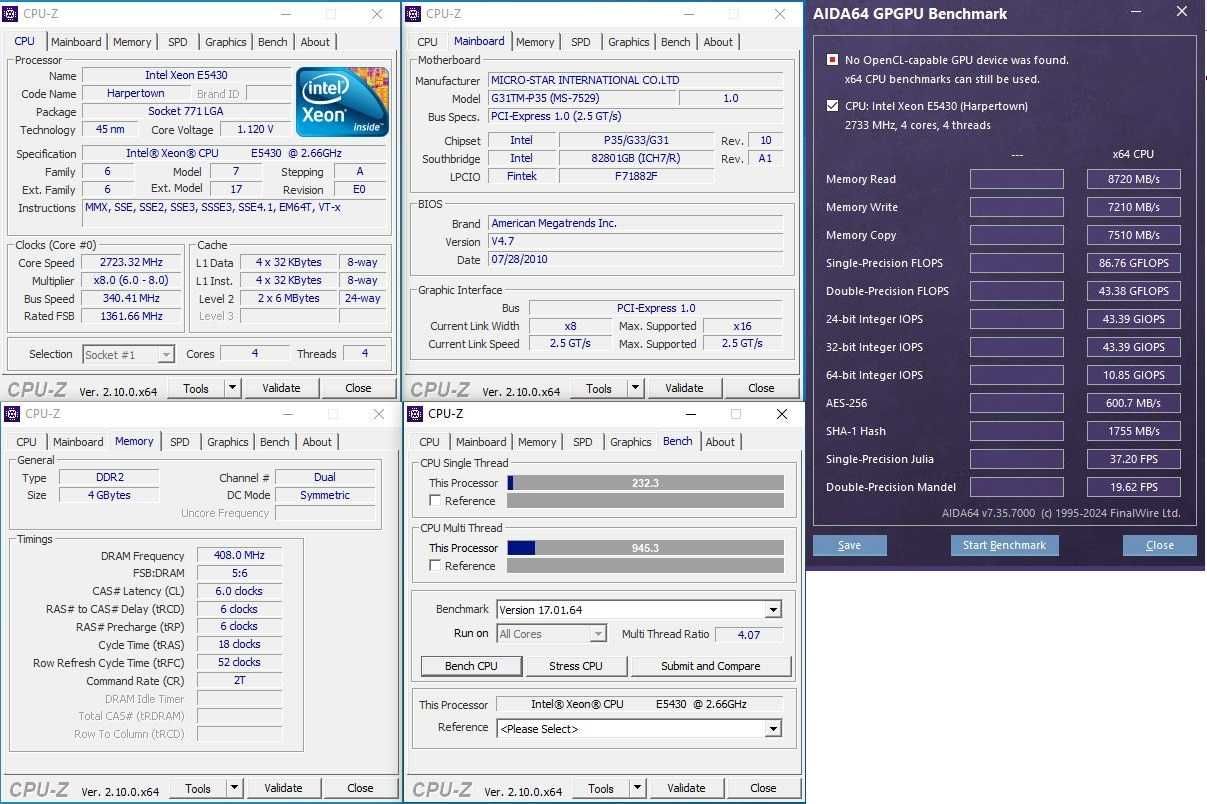1207x804 pixels.
Task: Click Close button in CPU-Z Memory window
Action: (360, 788)
